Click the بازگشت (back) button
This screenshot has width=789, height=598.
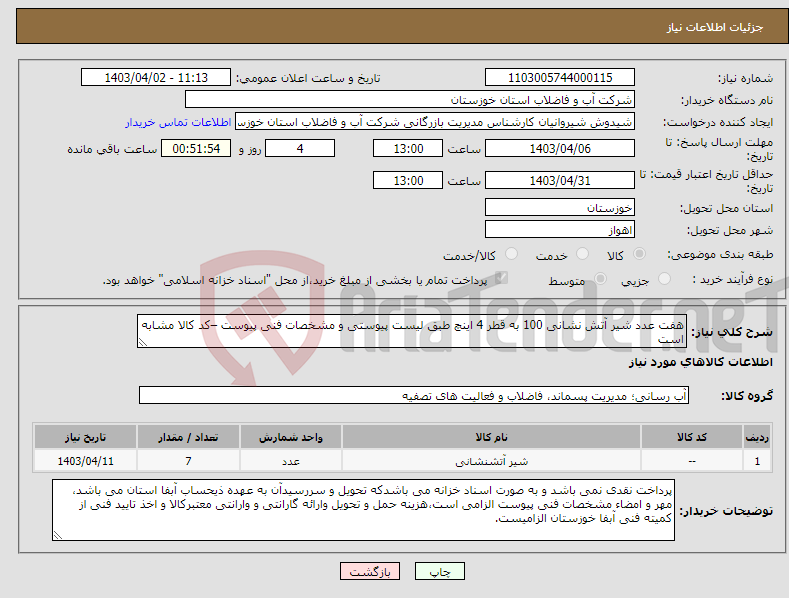click(x=370, y=571)
